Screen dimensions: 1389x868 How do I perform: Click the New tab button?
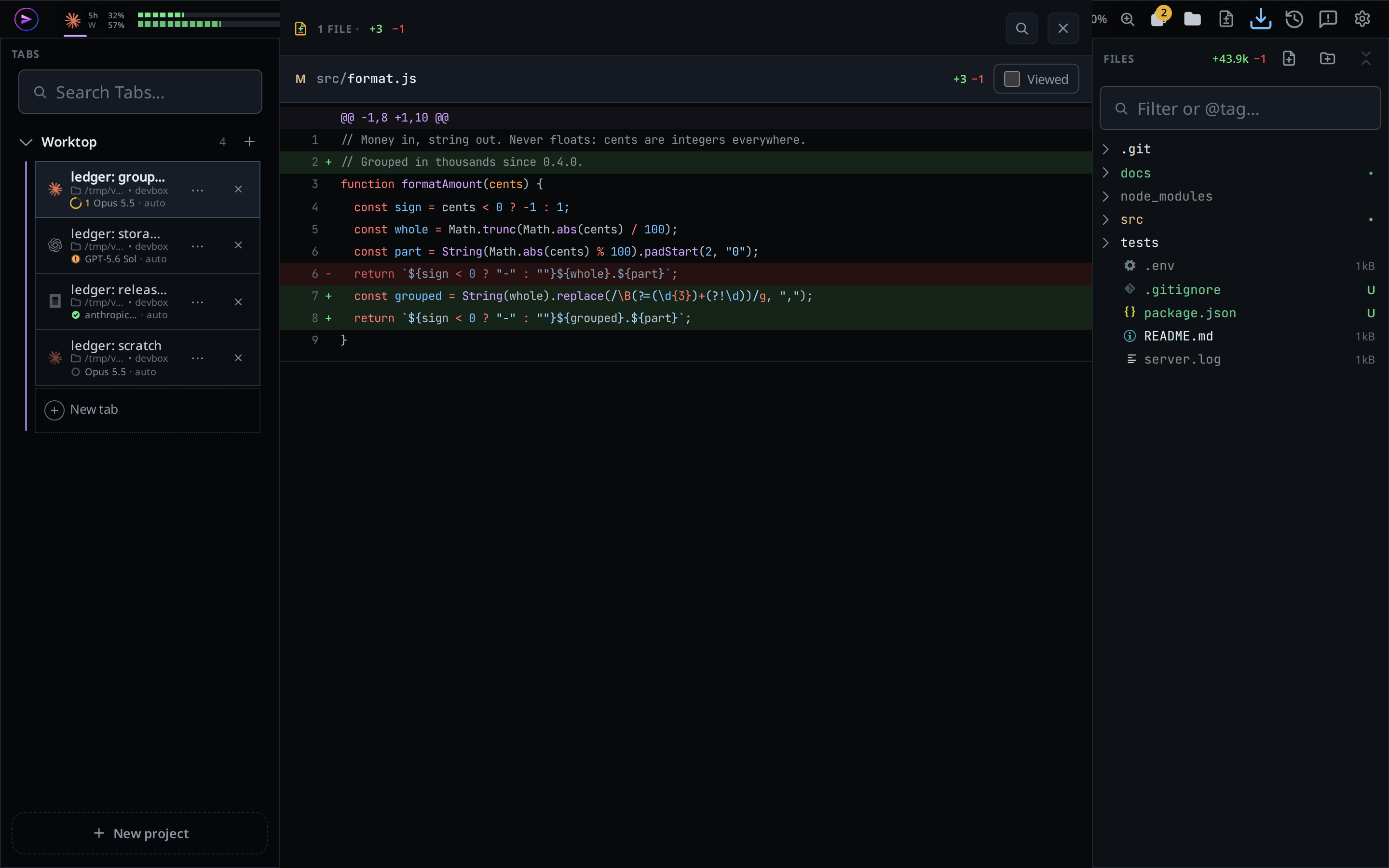point(148,410)
